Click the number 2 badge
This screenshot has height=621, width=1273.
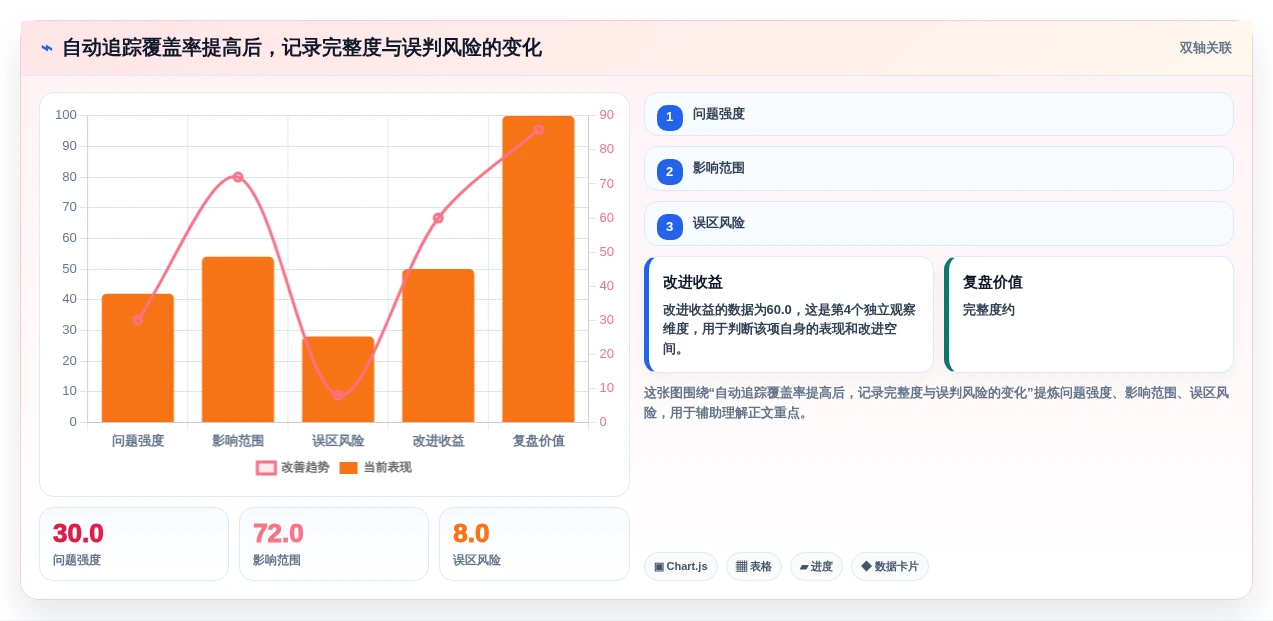[x=670, y=172]
